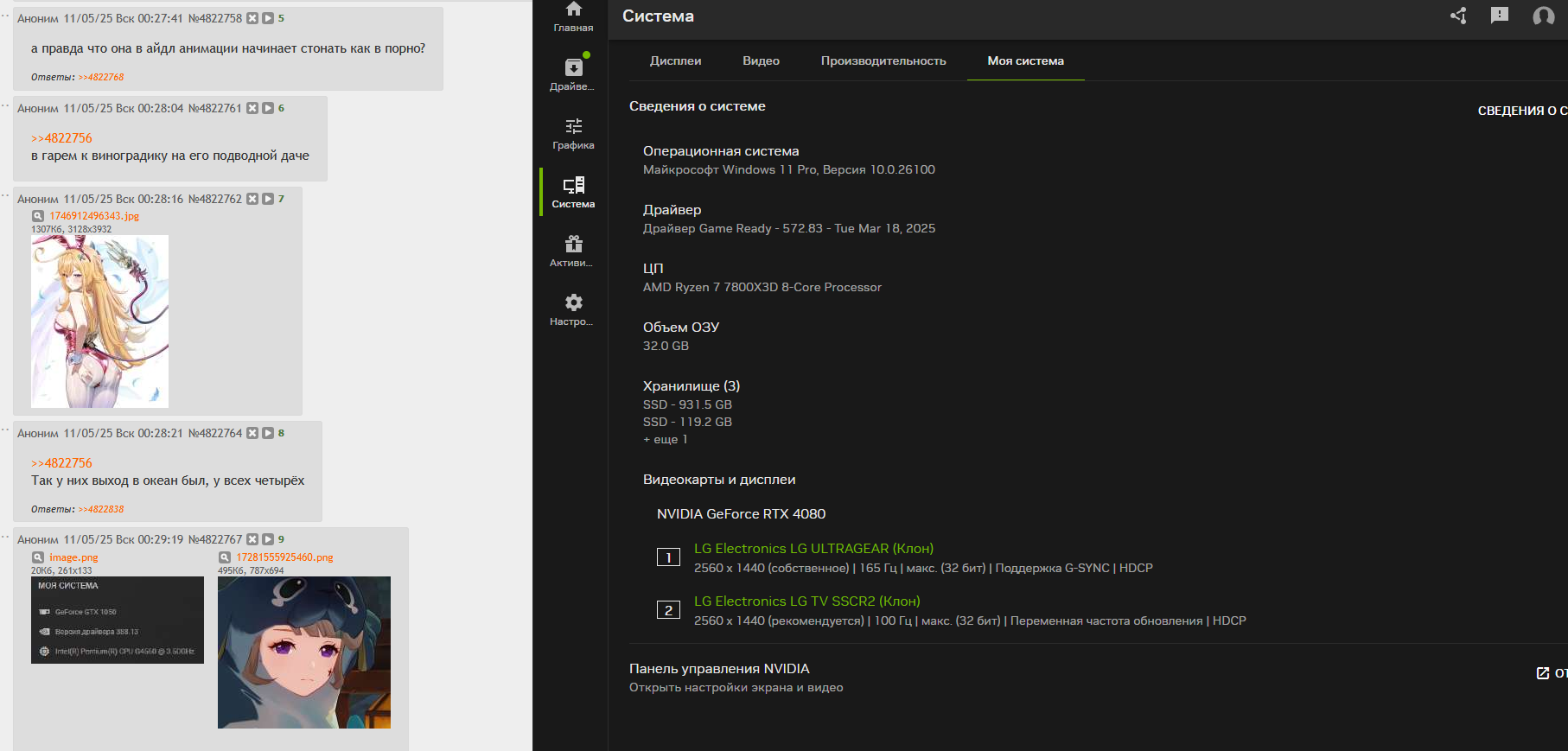Click the 'AMD Ryzen 7 7800X3D 8-Core Processor' text
Viewport: 1568px width, 751px height.
tap(762, 287)
